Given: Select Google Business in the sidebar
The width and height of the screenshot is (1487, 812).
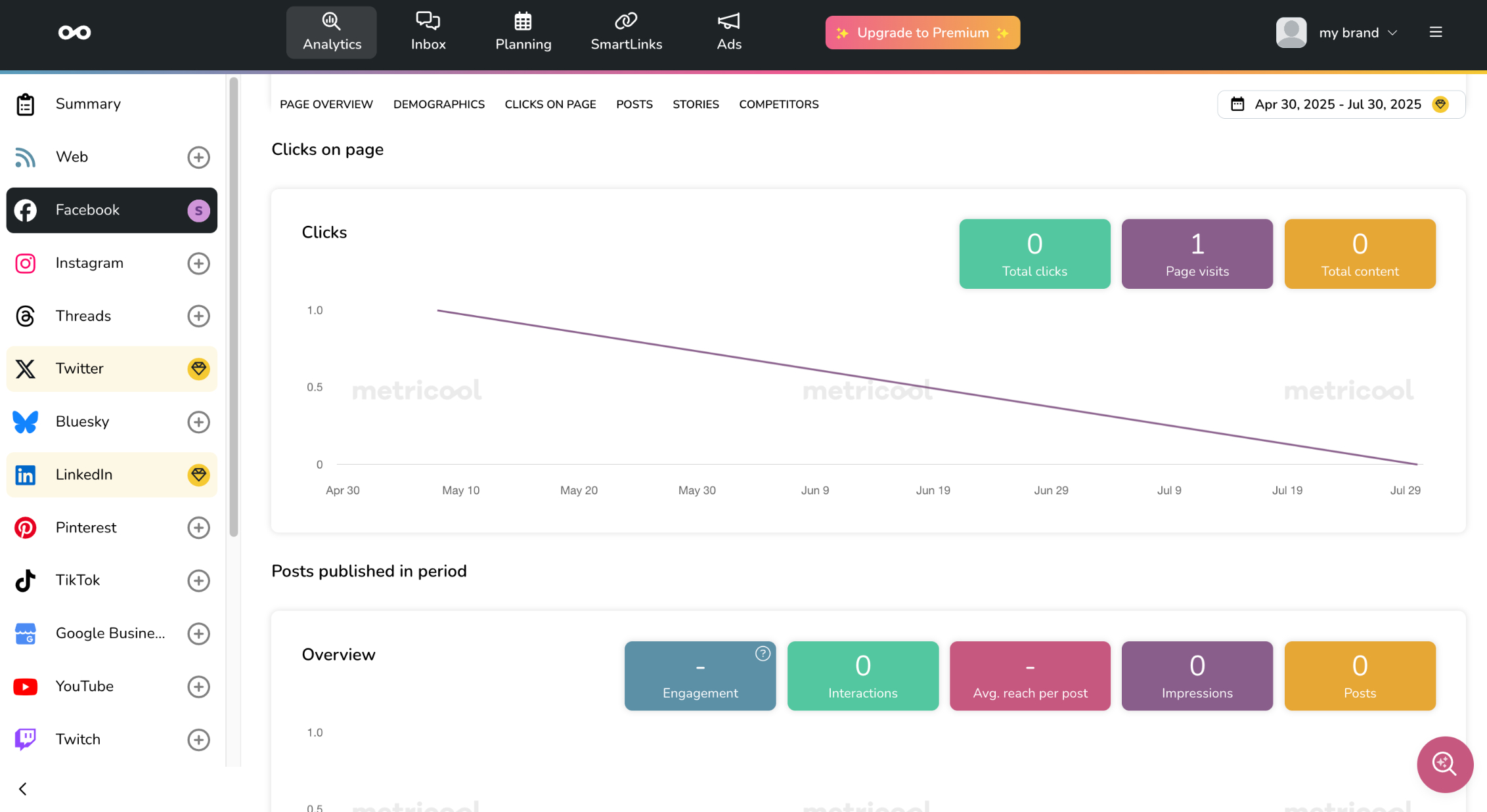Looking at the screenshot, I should coord(110,633).
